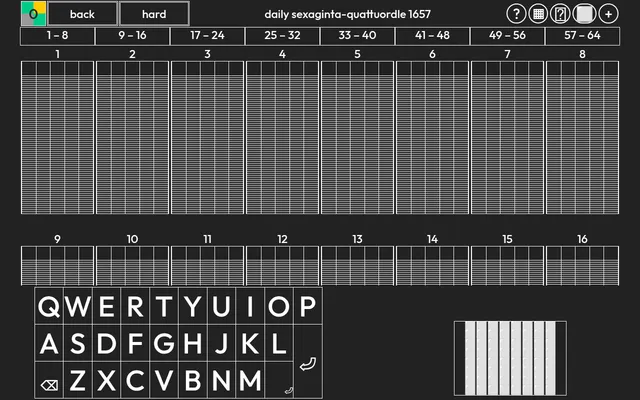Tap the G key

pyautogui.click(x=164, y=344)
